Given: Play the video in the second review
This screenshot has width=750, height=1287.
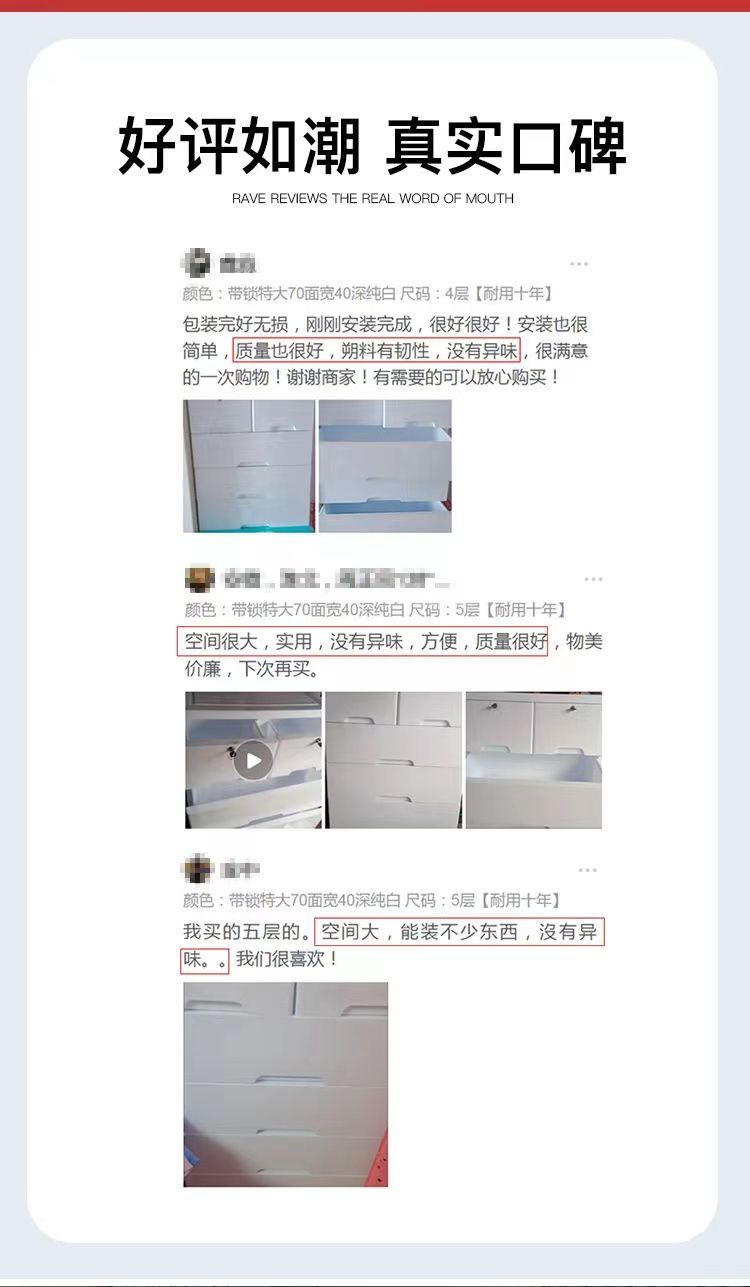Looking at the screenshot, I should 253,760.
